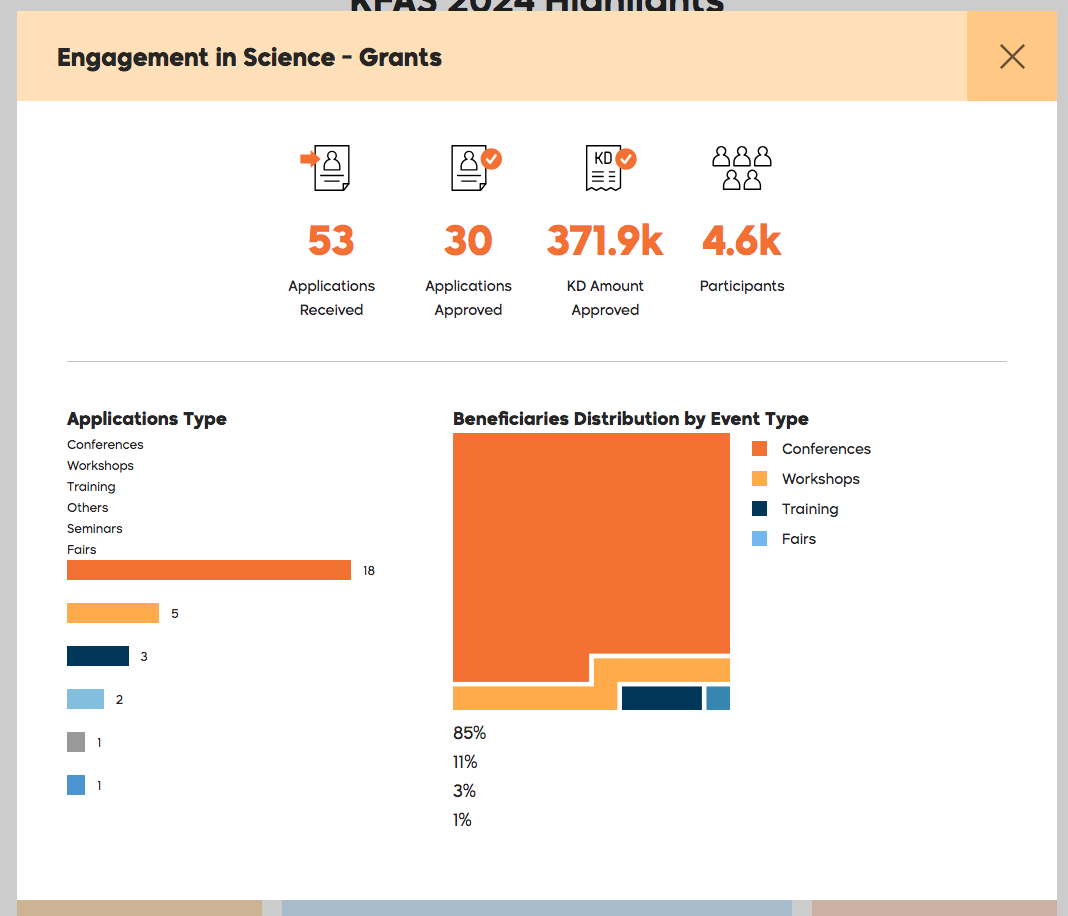Viewport: 1068px width, 916px height.
Task: Click the Training legend text
Action: click(810, 509)
